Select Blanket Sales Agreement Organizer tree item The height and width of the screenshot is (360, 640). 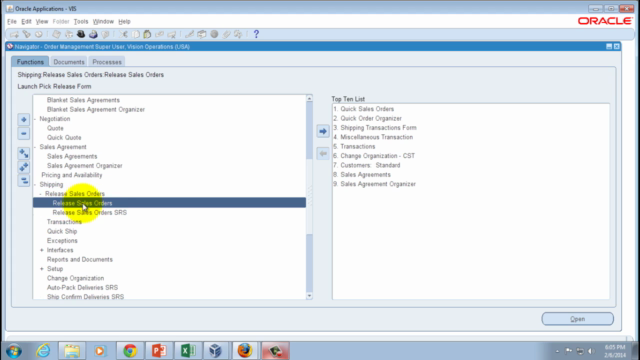96,109
